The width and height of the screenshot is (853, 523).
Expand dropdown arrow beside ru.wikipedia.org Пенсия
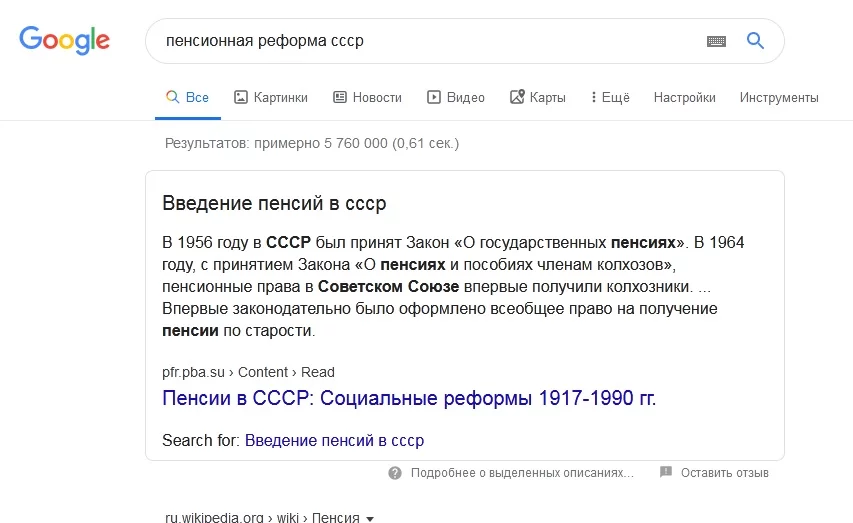coord(370,519)
